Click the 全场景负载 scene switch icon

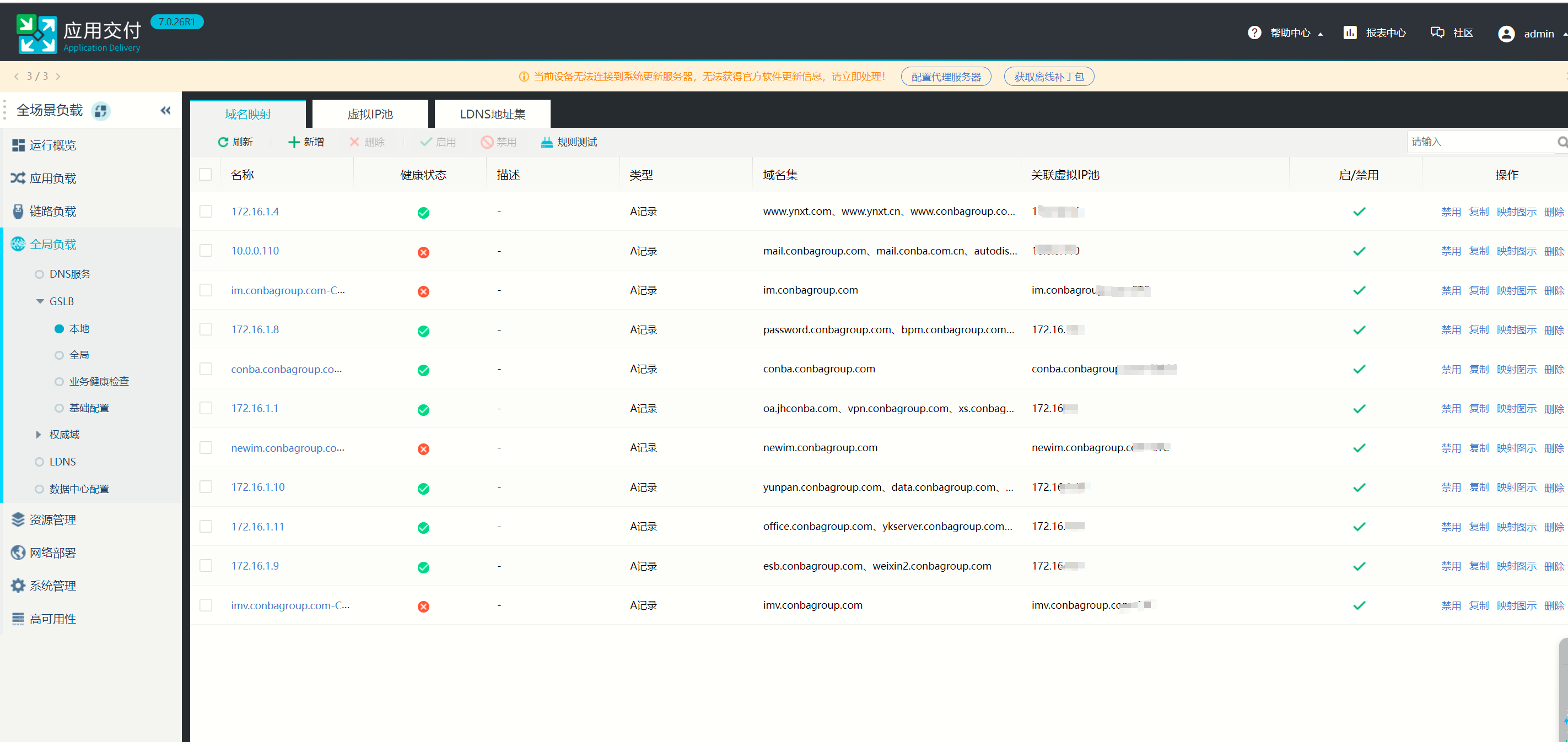(100, 111)
